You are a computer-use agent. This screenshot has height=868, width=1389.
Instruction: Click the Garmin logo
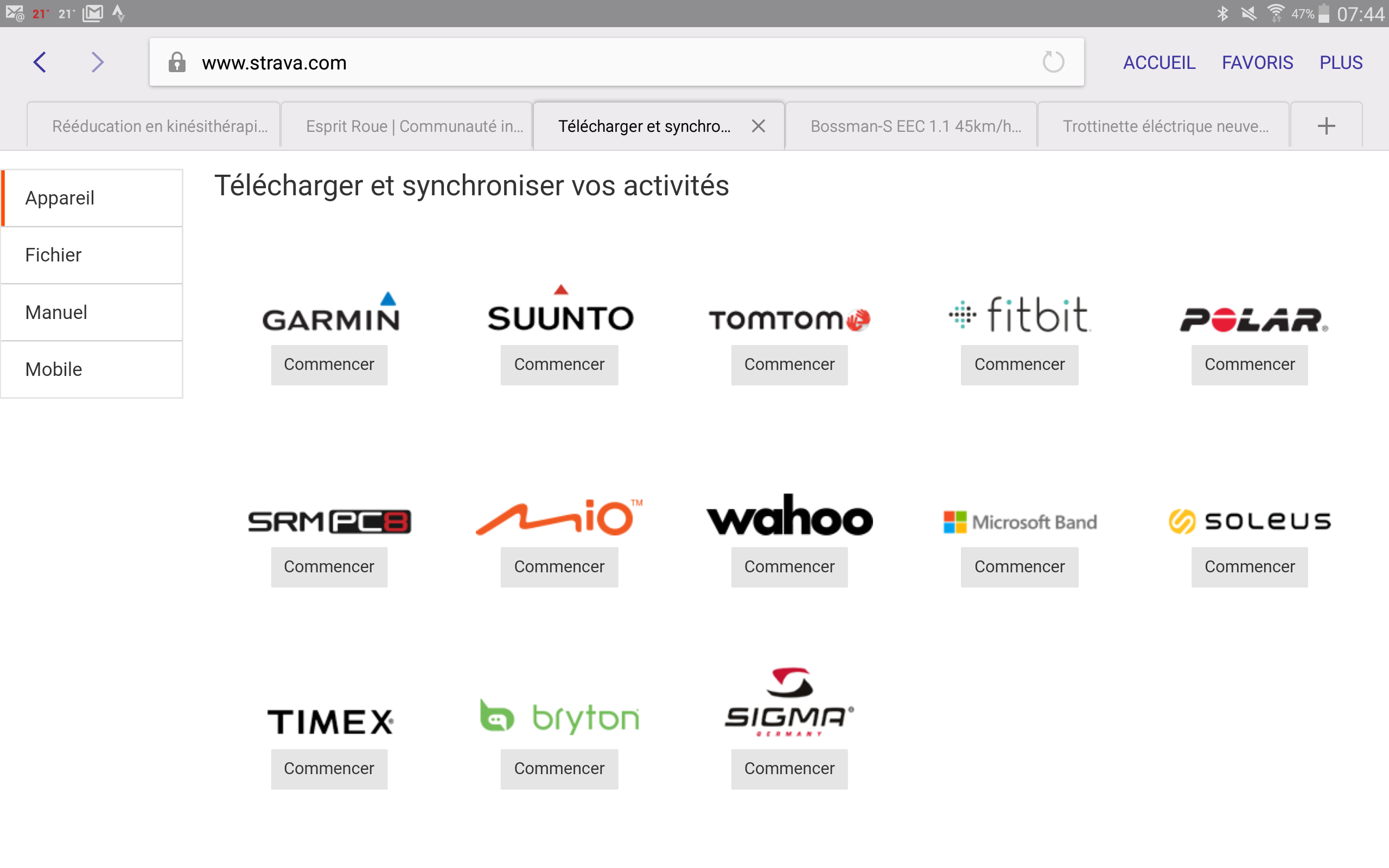click(x=330, y=312)
